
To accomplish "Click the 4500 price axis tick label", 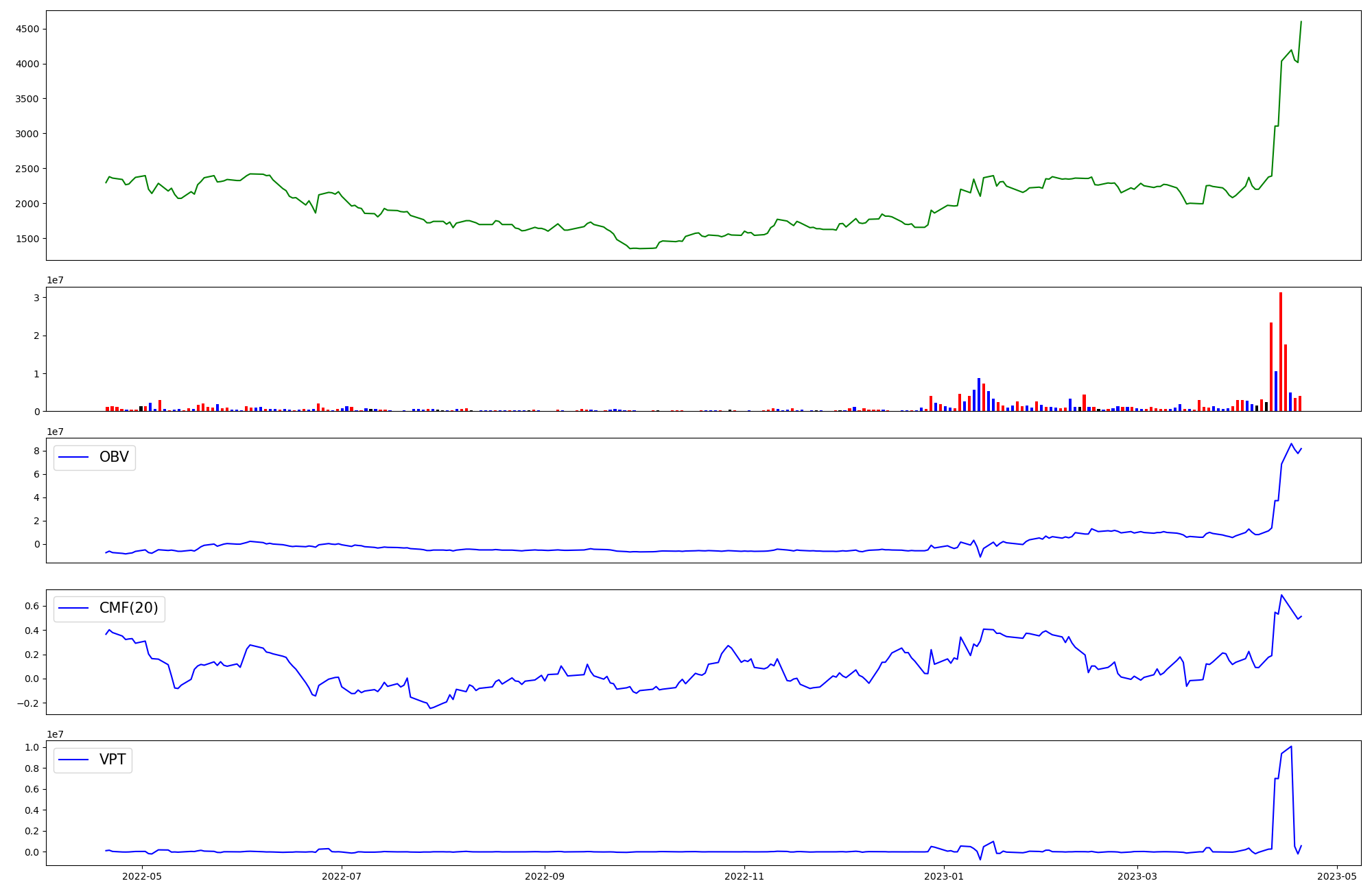I will tap(26, 29).
